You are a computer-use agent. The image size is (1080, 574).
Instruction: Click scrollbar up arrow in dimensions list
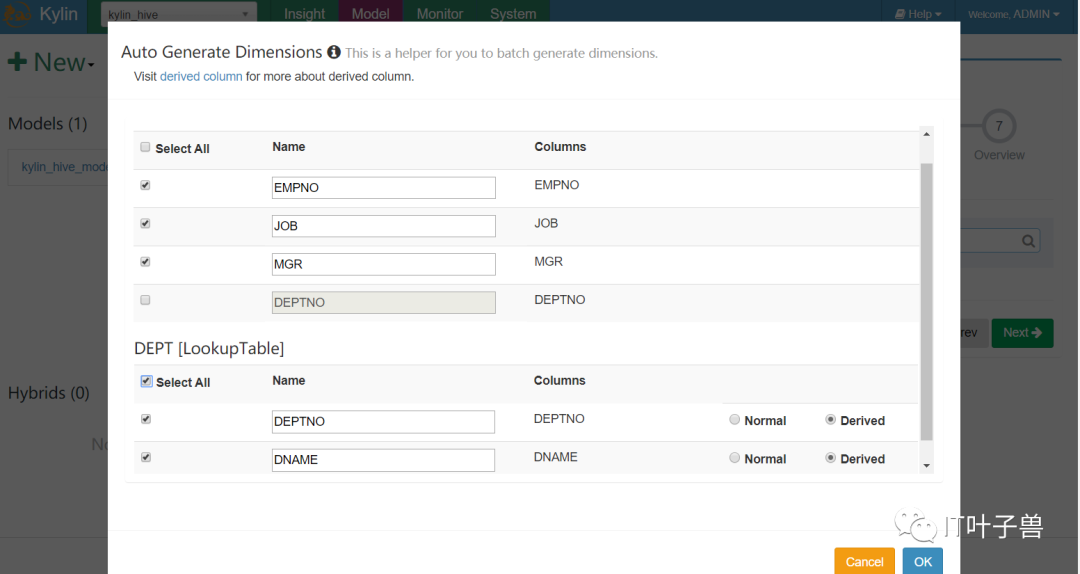(926, 134)
